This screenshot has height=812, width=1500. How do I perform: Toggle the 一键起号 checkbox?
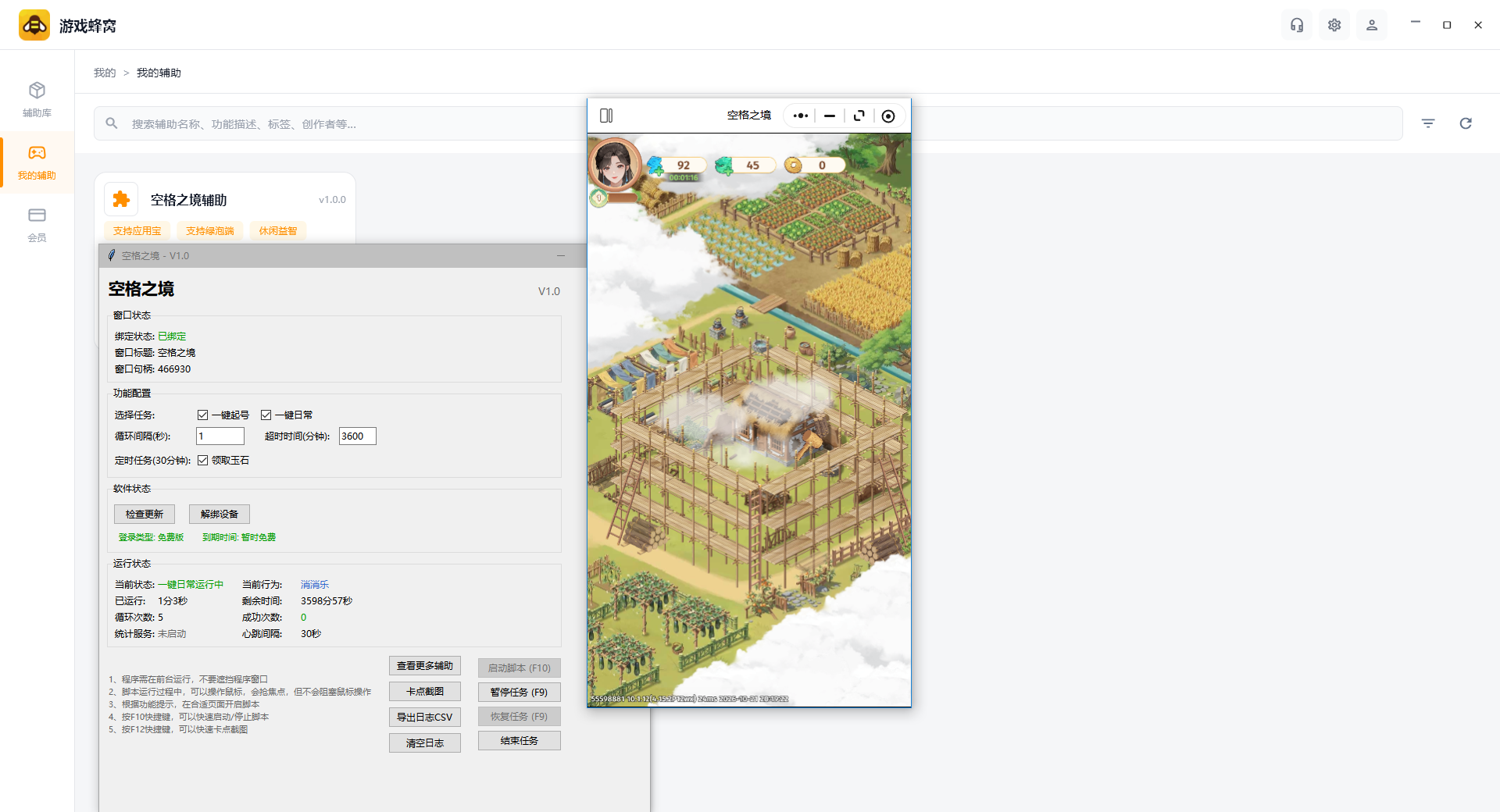[x=202, y=415]
